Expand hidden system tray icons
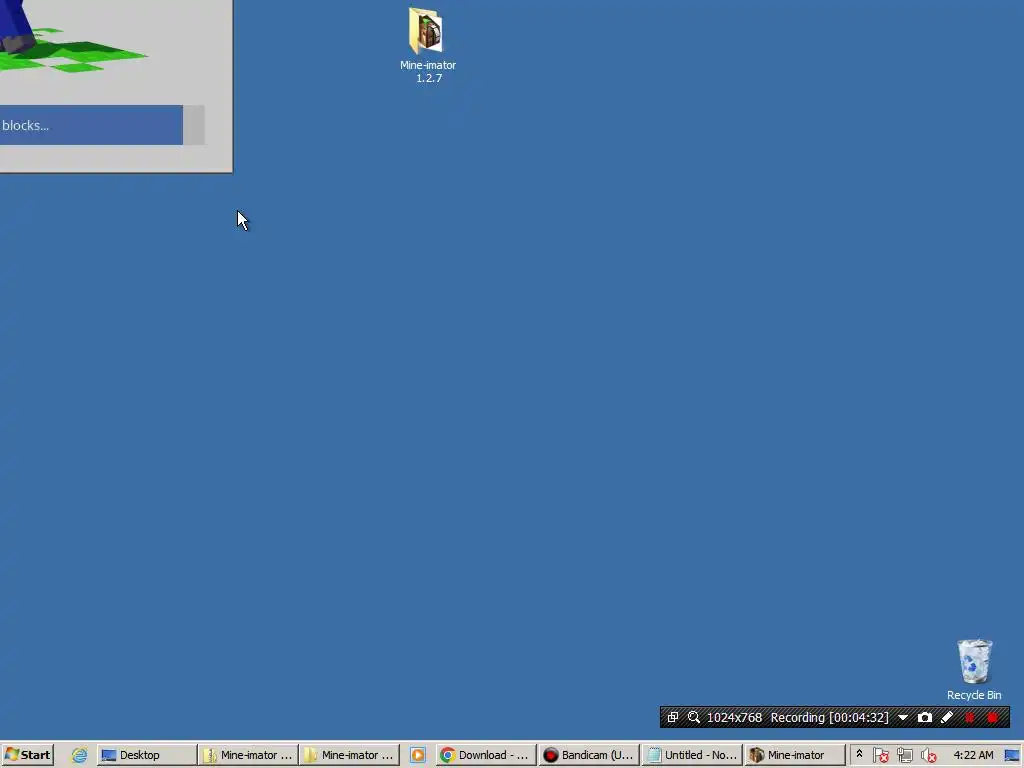1024x768 pixels. click(x=859, y=754)
